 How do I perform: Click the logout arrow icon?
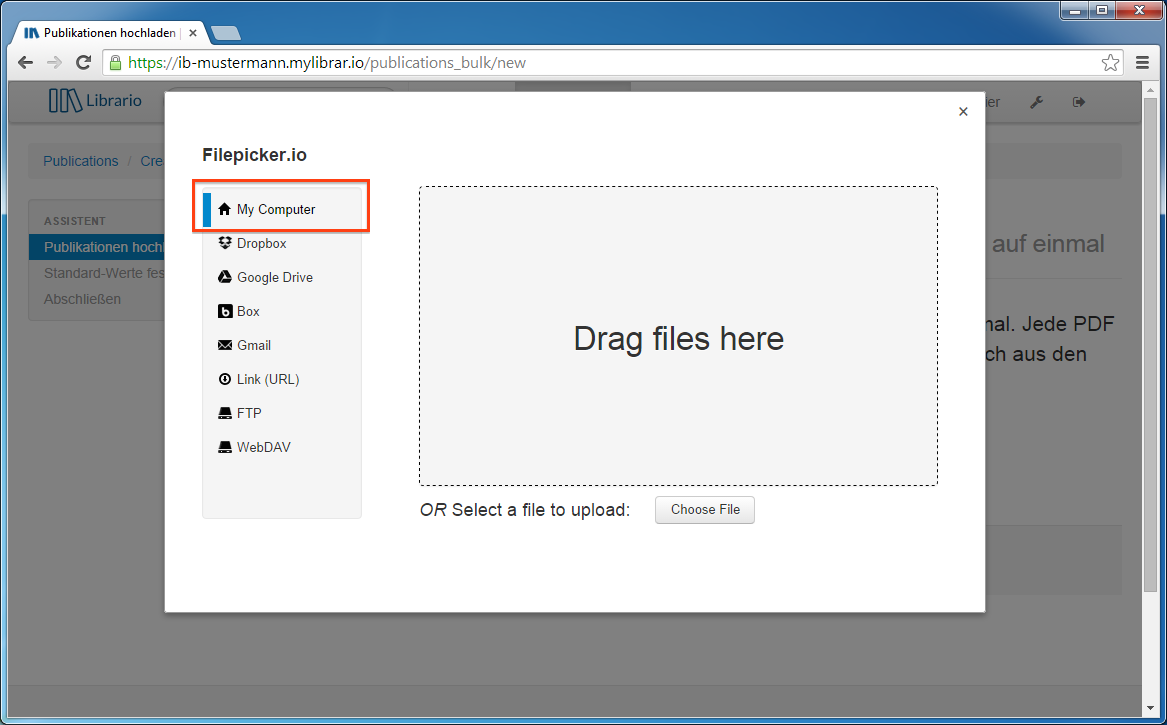coord(1078,102)
